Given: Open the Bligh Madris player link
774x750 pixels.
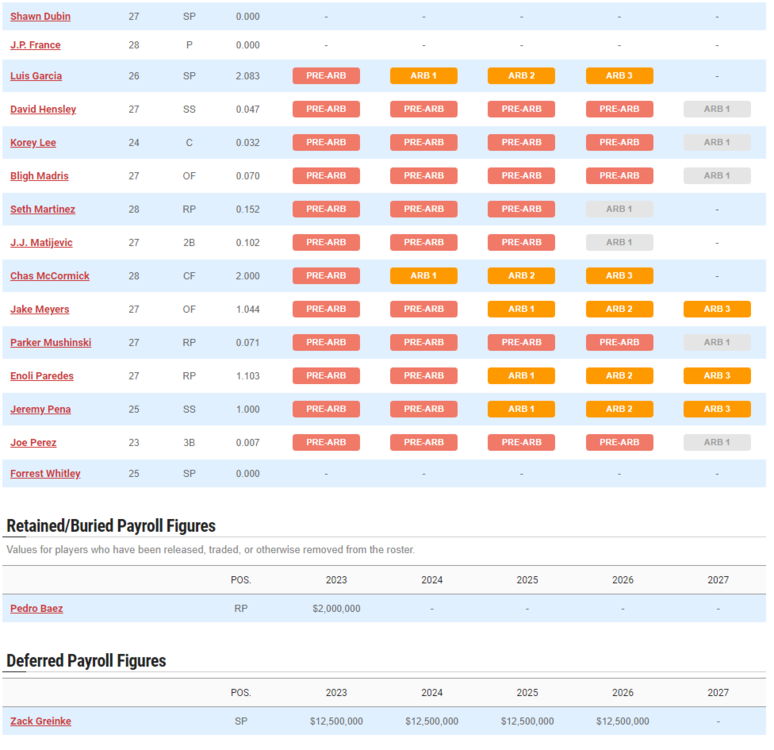Looking at the screenshot, I should [x=39, y=176].
